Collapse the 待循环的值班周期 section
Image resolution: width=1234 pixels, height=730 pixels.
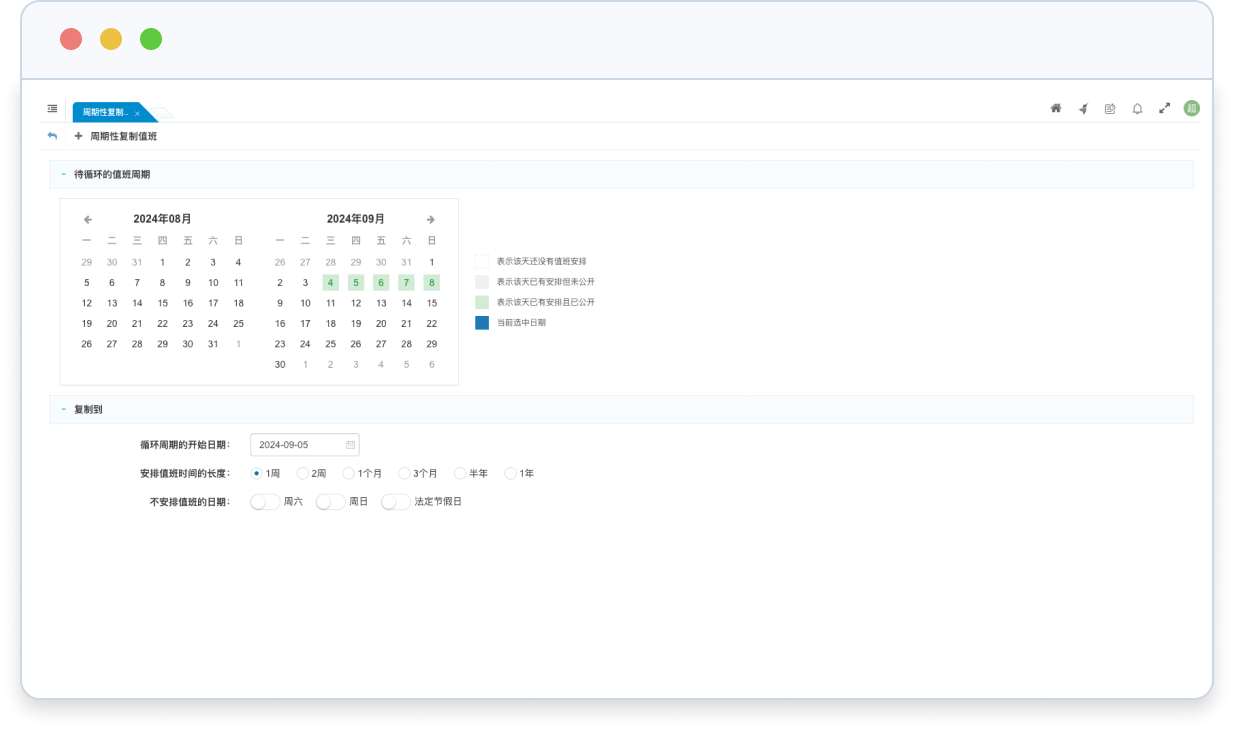(63, 174)
